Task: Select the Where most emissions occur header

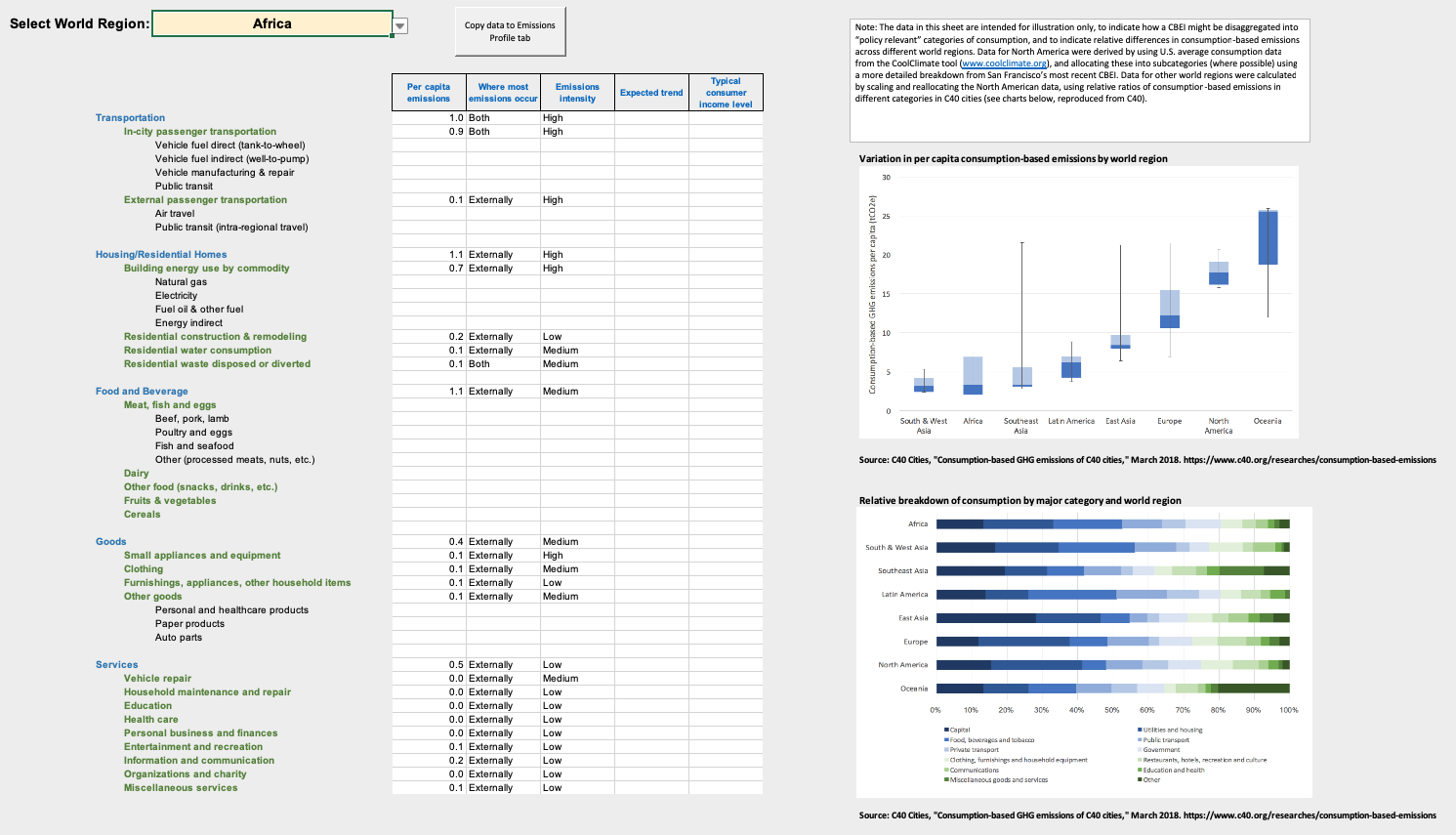Action: click(x=503, y=93)
